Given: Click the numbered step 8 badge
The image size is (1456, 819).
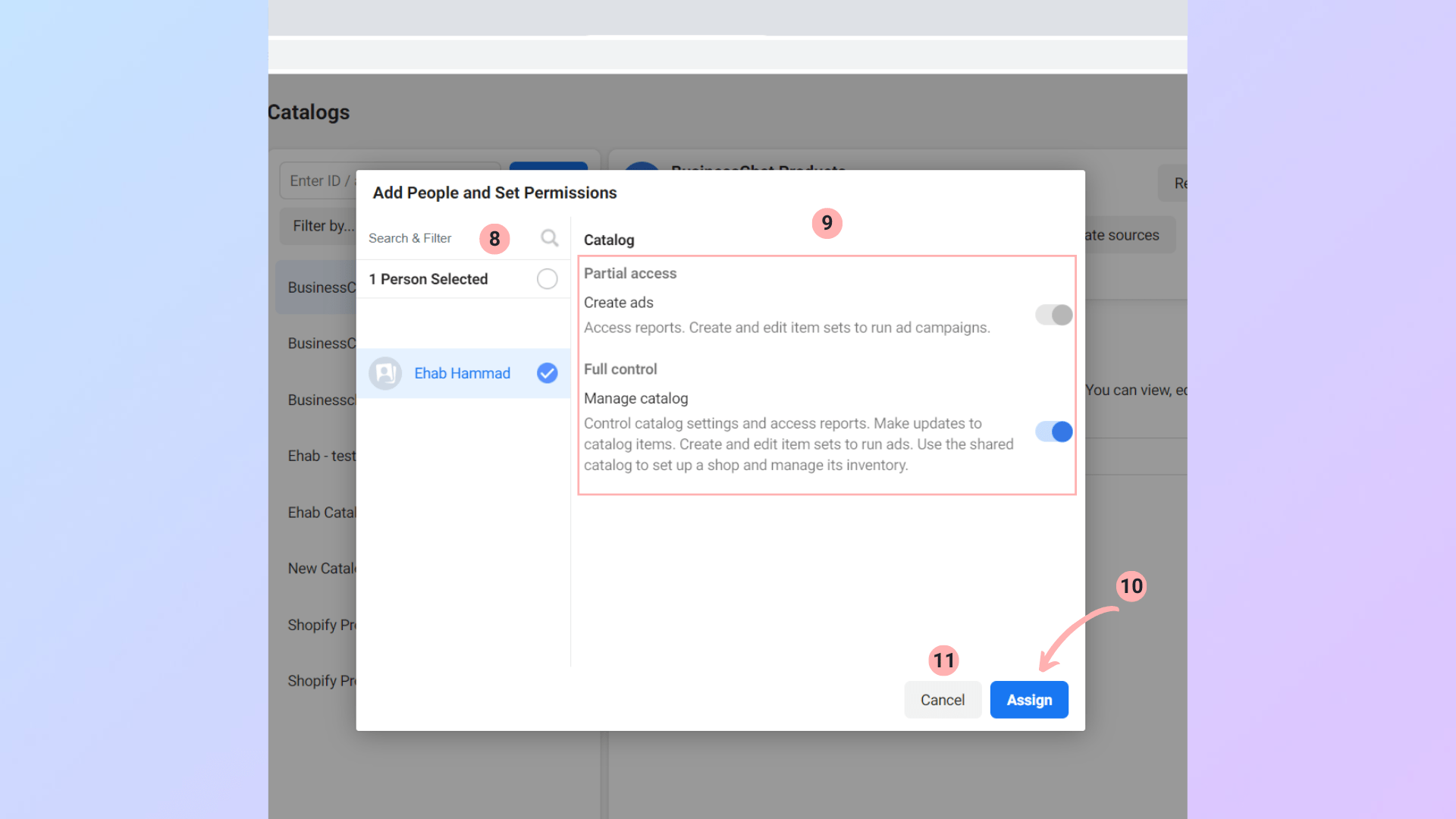Looking at the screenshot, I should coord(494,239).
